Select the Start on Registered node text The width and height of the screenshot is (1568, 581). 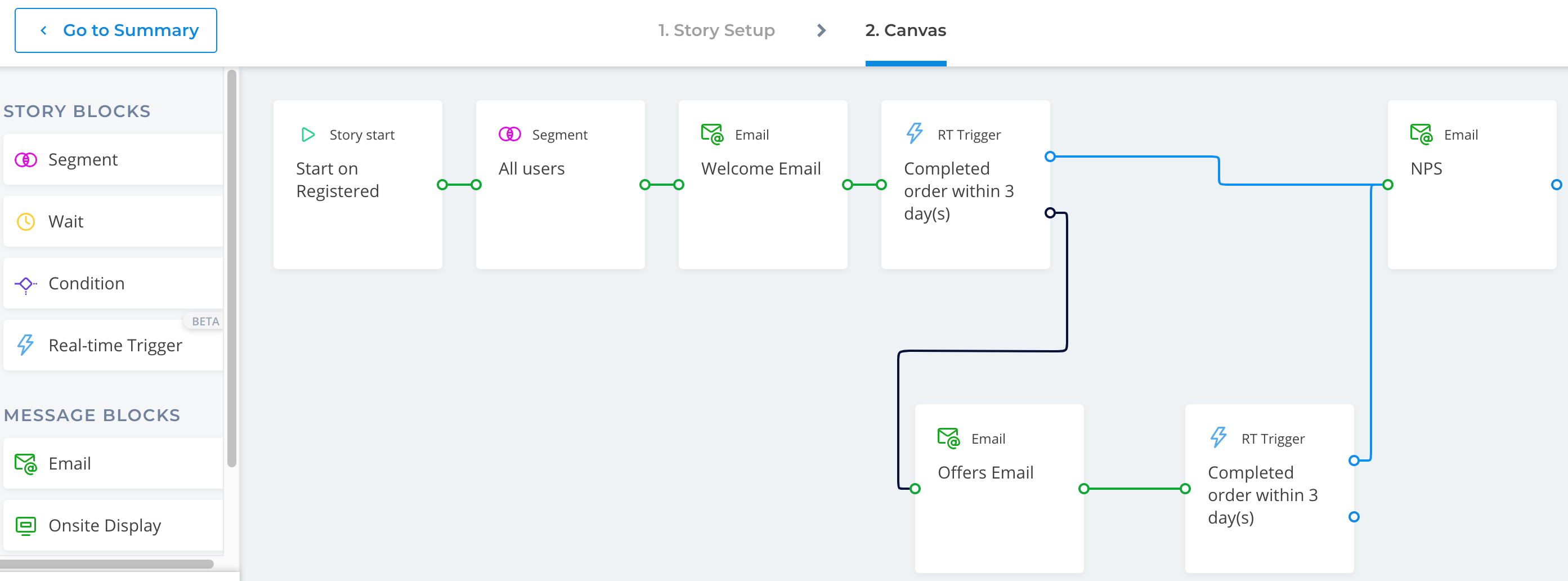point(337,180)
